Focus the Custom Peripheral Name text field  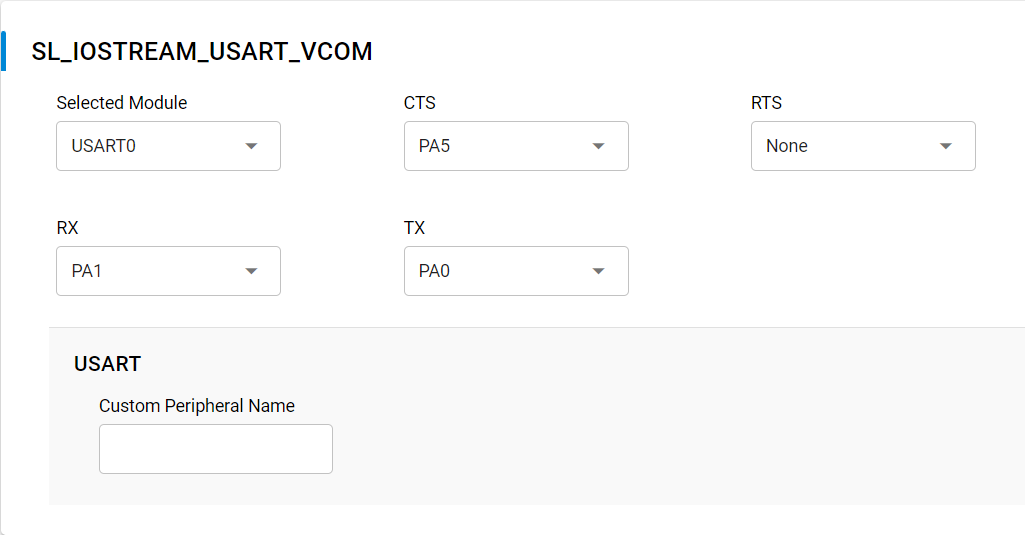coord(216,449)
